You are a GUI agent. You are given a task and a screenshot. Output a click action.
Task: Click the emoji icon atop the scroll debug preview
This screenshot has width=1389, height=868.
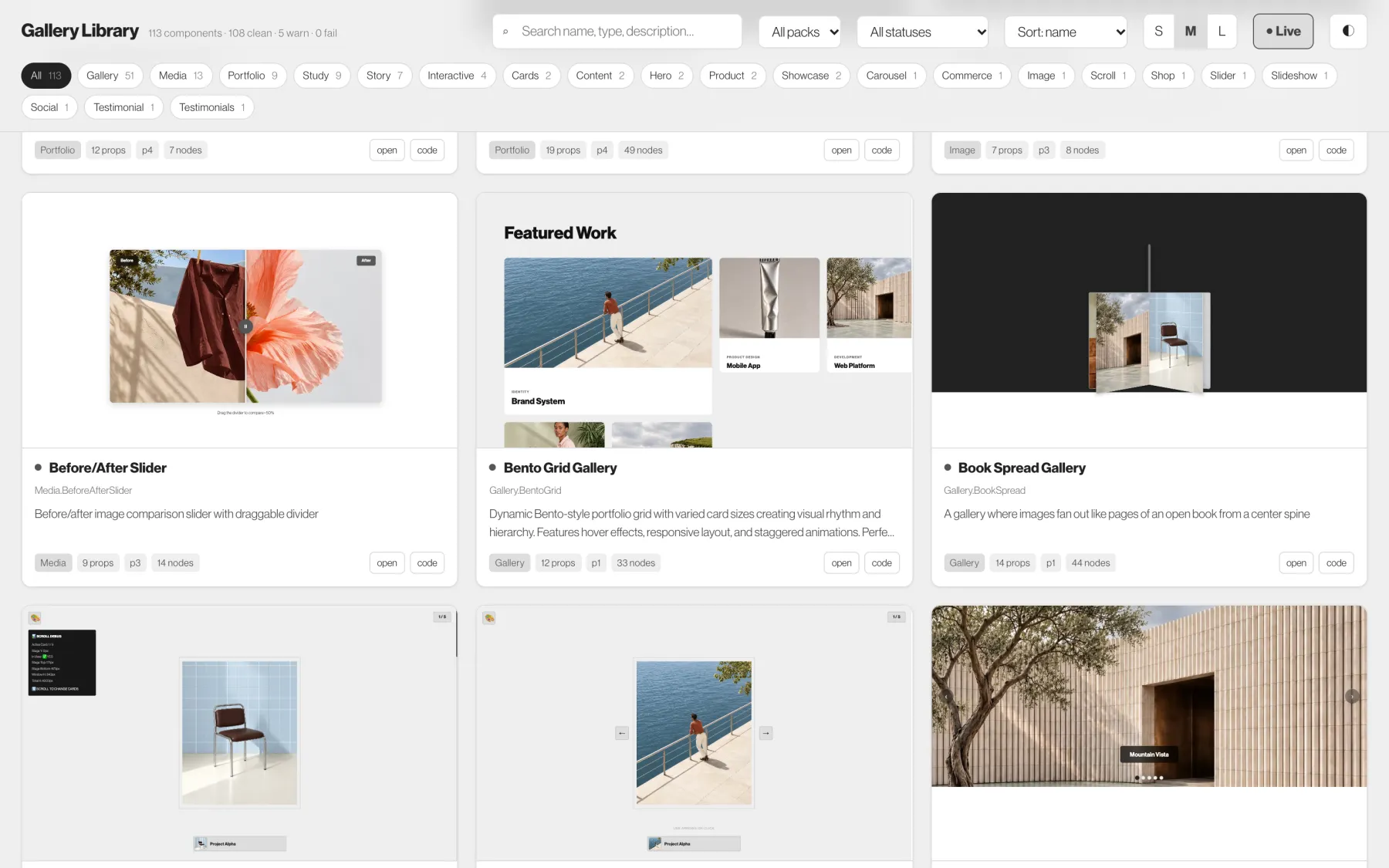[x=35, y=618]
